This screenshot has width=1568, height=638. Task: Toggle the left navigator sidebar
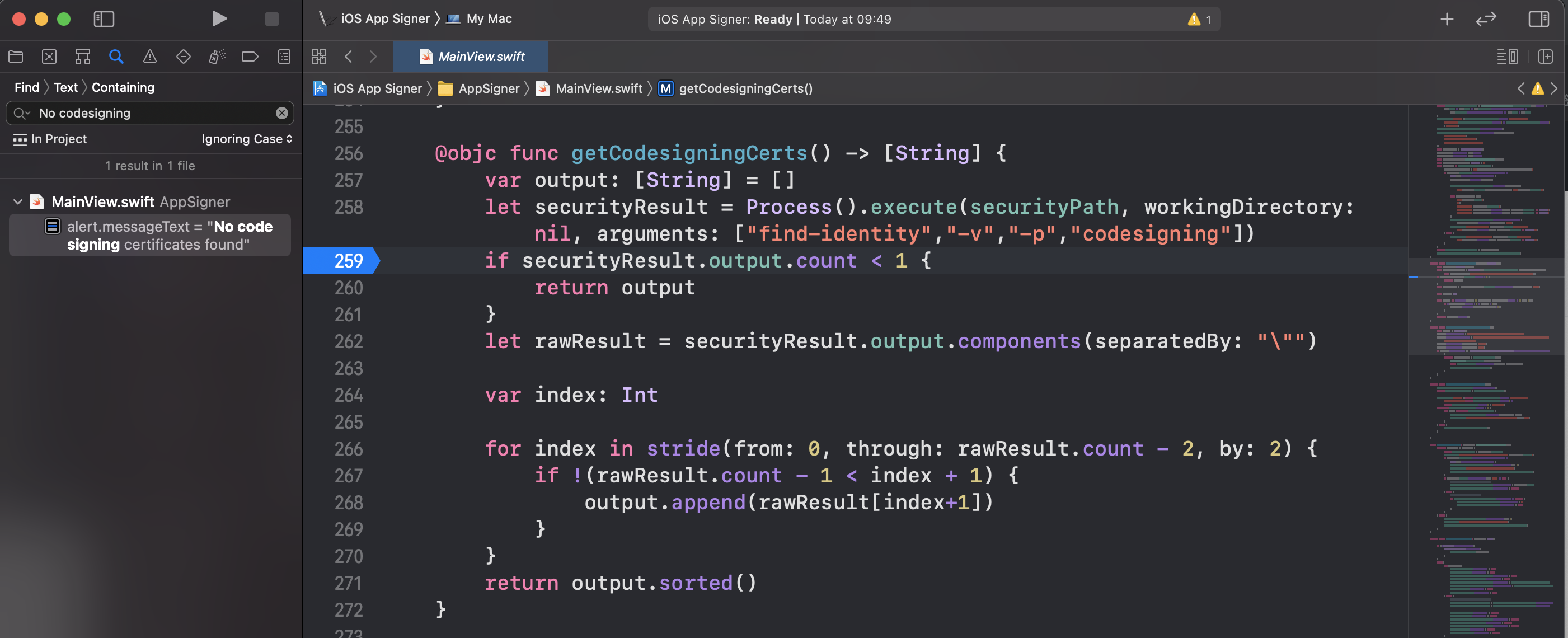[104, 19]
